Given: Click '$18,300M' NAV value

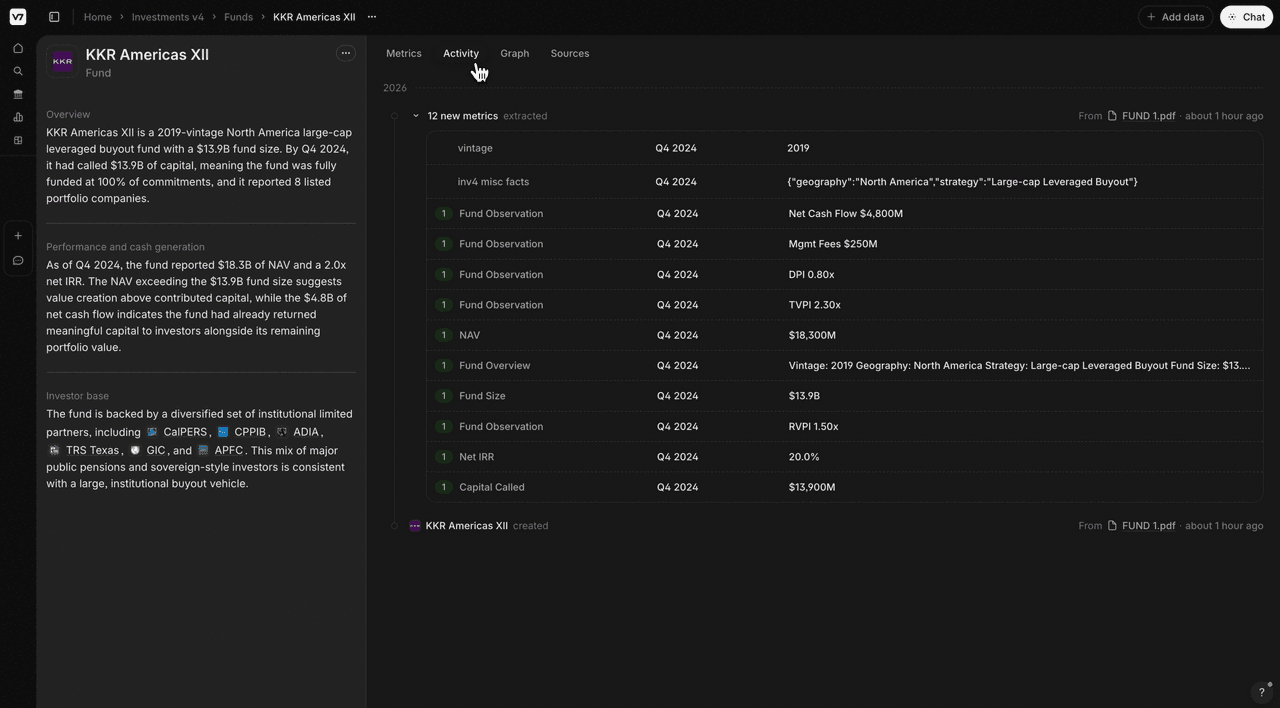Looking at the screenshot, I should tap(812, 335).
